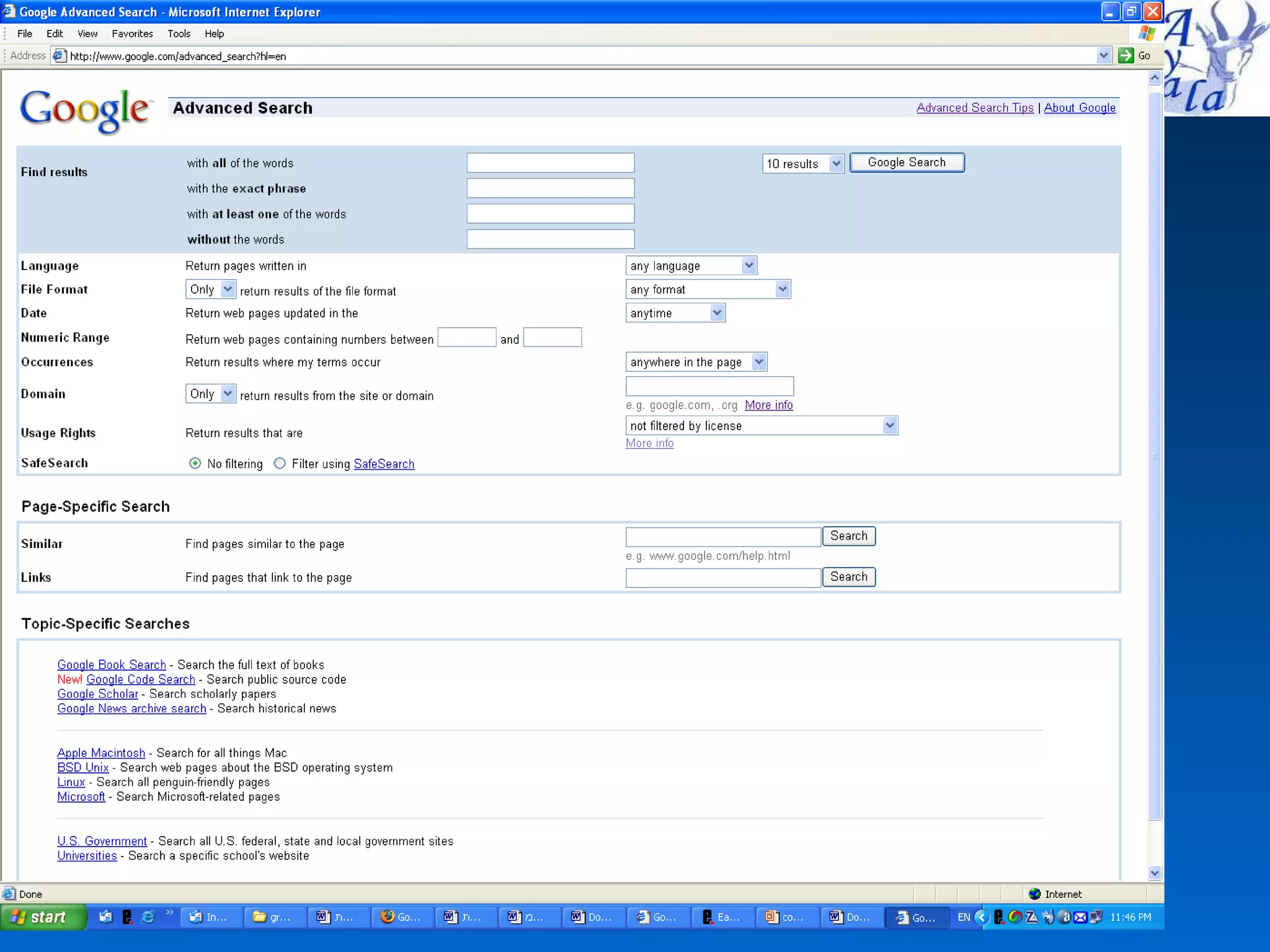
Task: Open Internet Explorer quick launch icon
Action: pos(148,917)
